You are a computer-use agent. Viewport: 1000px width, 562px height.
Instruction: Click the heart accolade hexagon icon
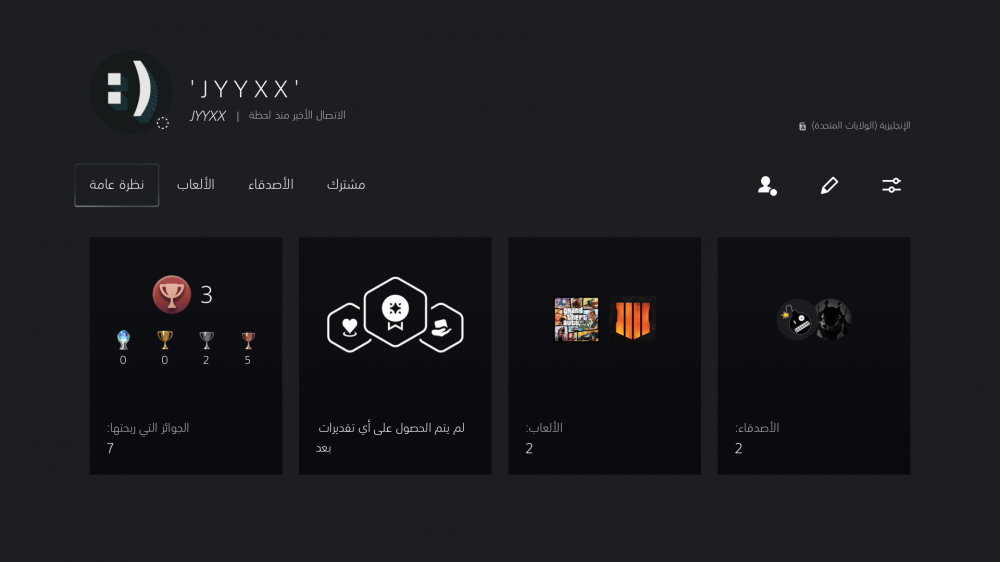point(349,327)
